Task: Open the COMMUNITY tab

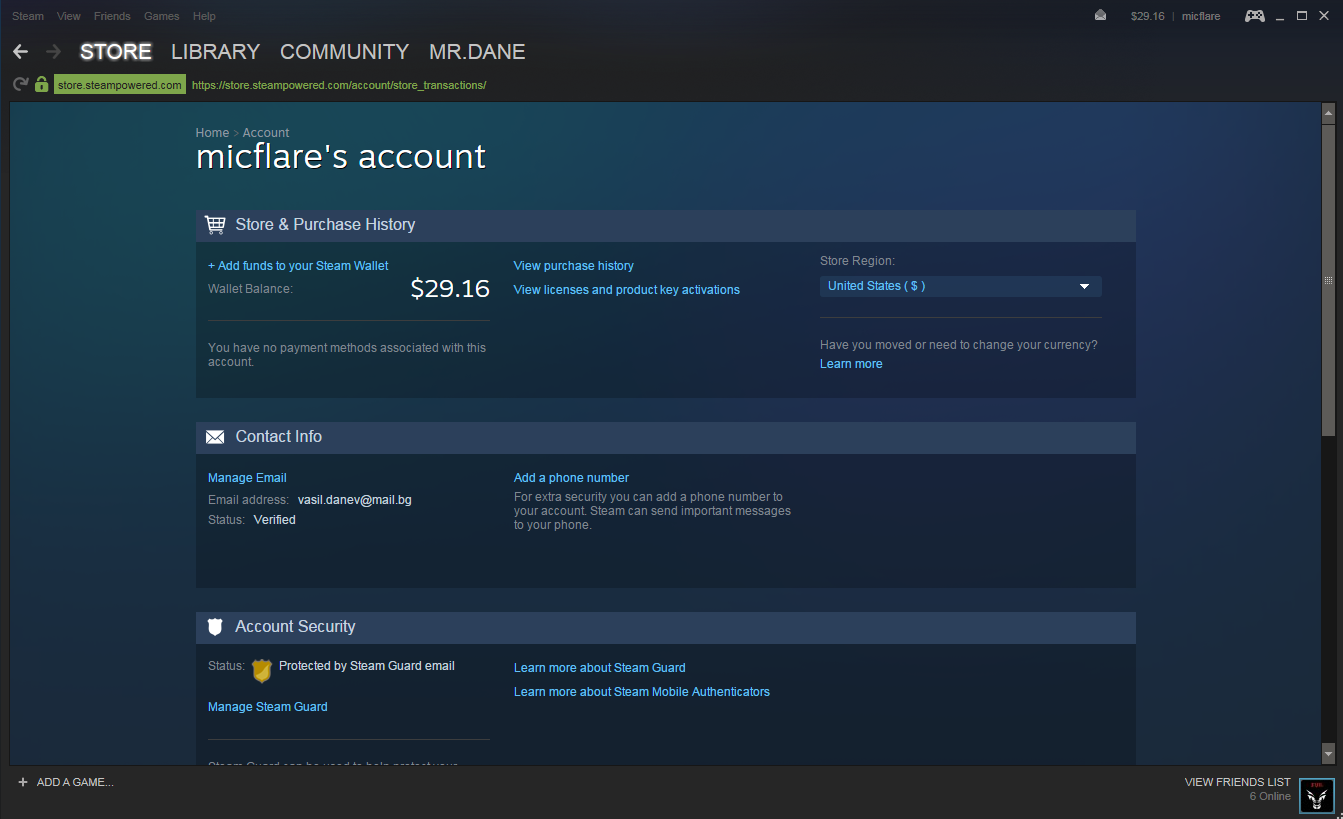Action: [344, 52]
